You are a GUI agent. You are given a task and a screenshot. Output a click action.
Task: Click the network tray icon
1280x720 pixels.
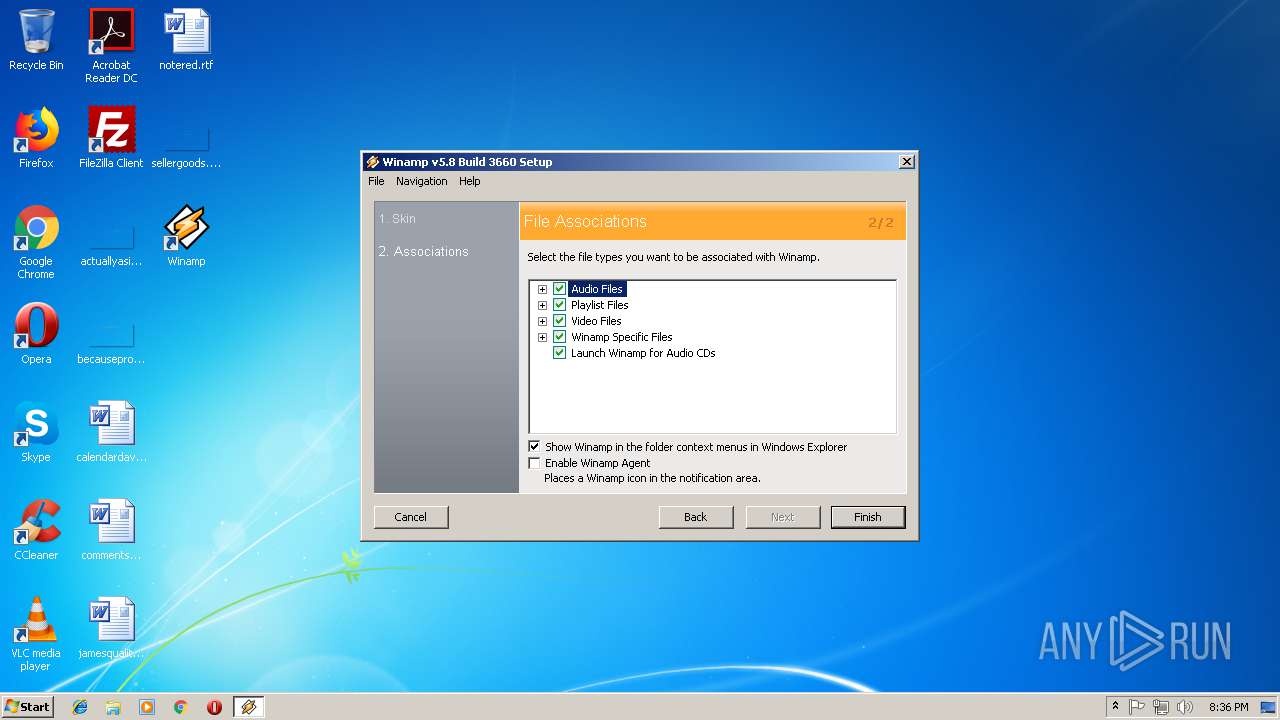tap(1160, 707)
